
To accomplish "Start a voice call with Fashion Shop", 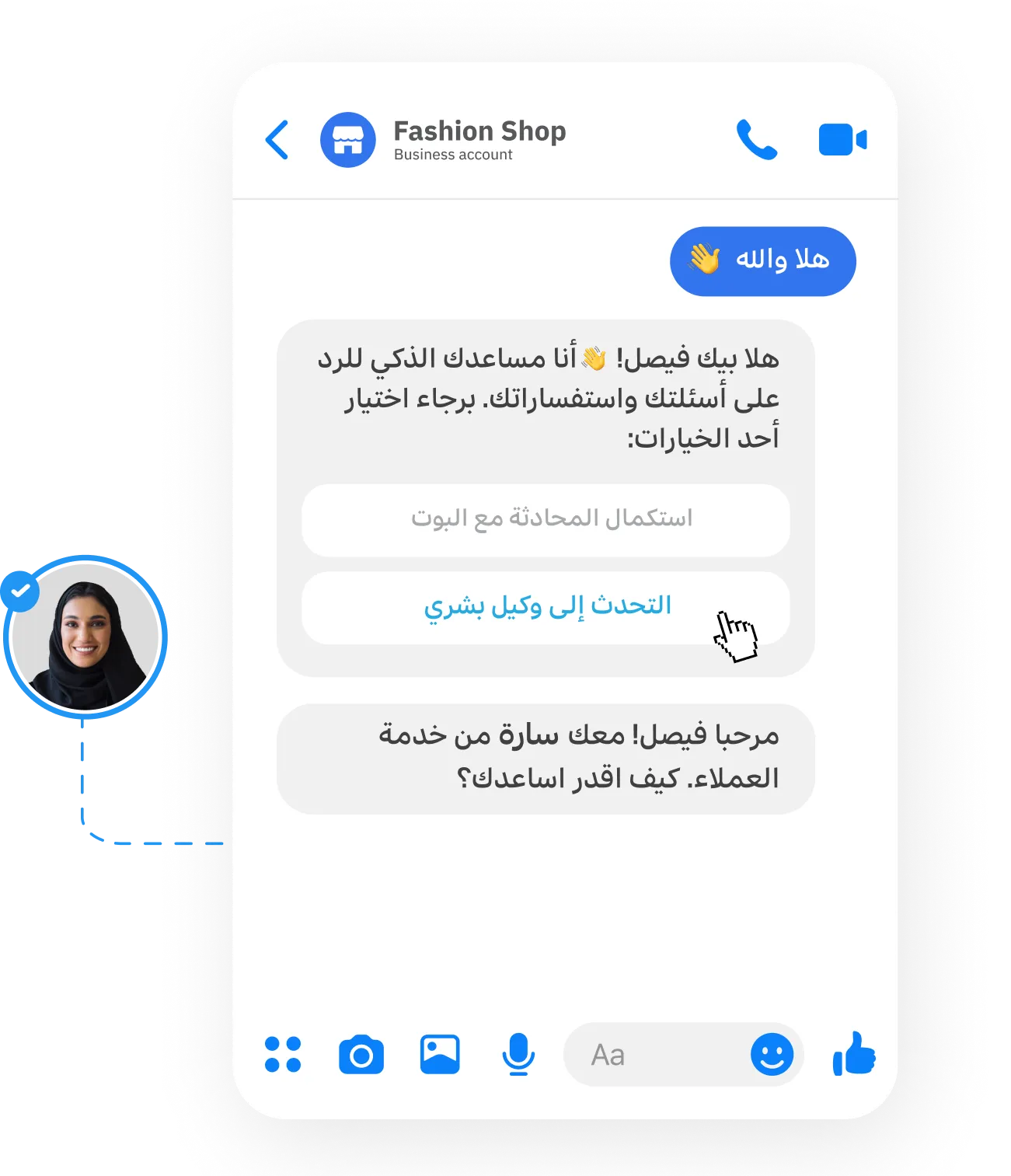I will 756,140.
